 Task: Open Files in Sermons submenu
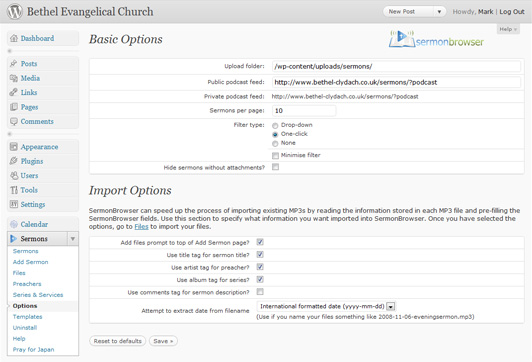pos(19,273)
